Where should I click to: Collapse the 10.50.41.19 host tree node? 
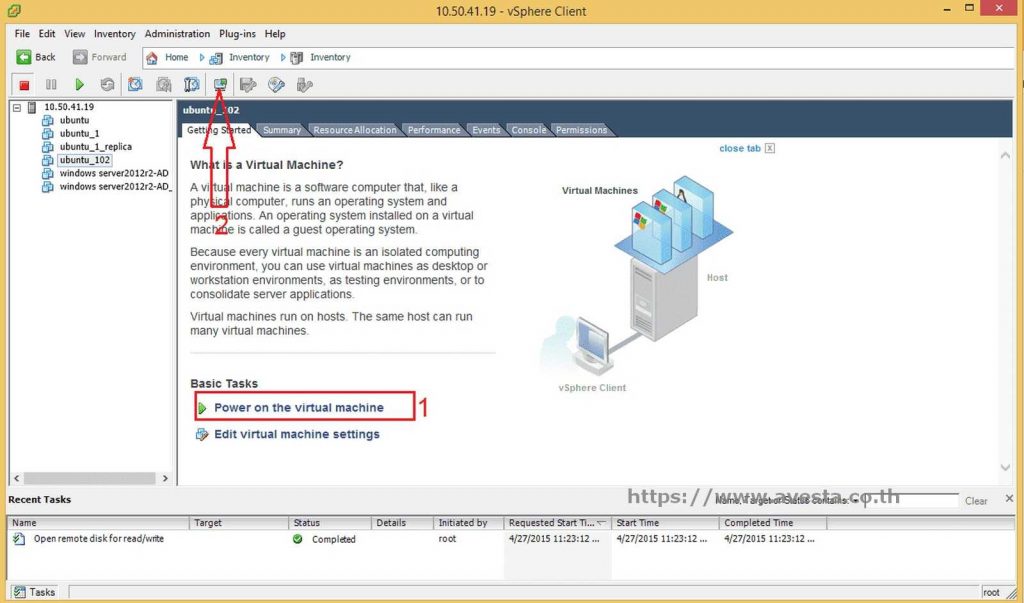coord(17,107)
